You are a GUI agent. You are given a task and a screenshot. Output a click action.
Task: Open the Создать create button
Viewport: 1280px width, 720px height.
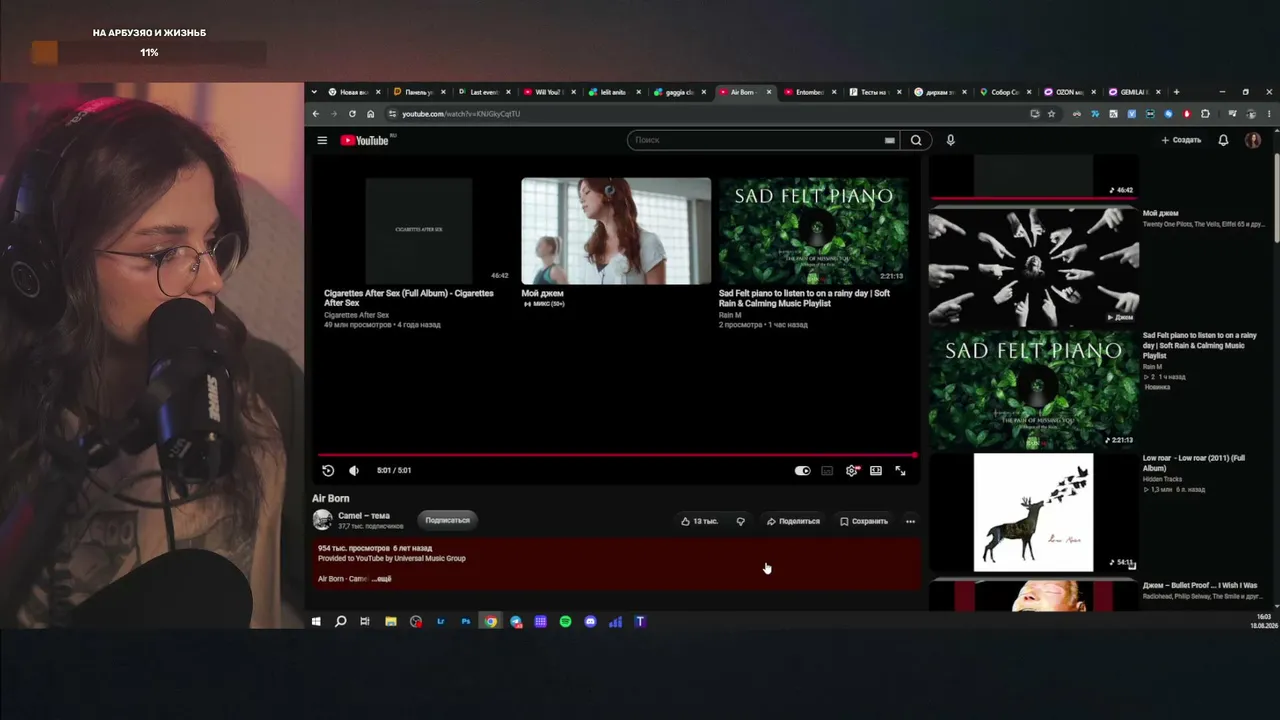coord(1181,140)
